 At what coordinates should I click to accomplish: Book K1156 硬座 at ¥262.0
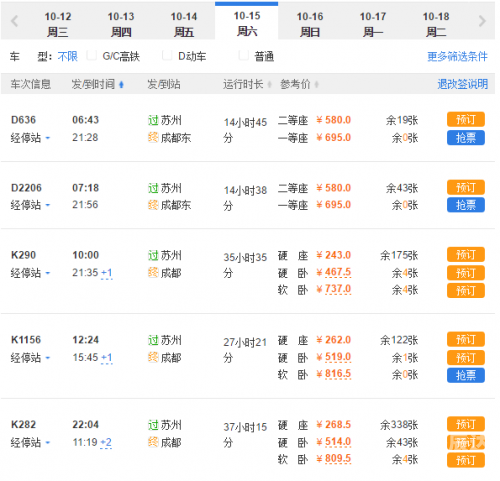466,340
